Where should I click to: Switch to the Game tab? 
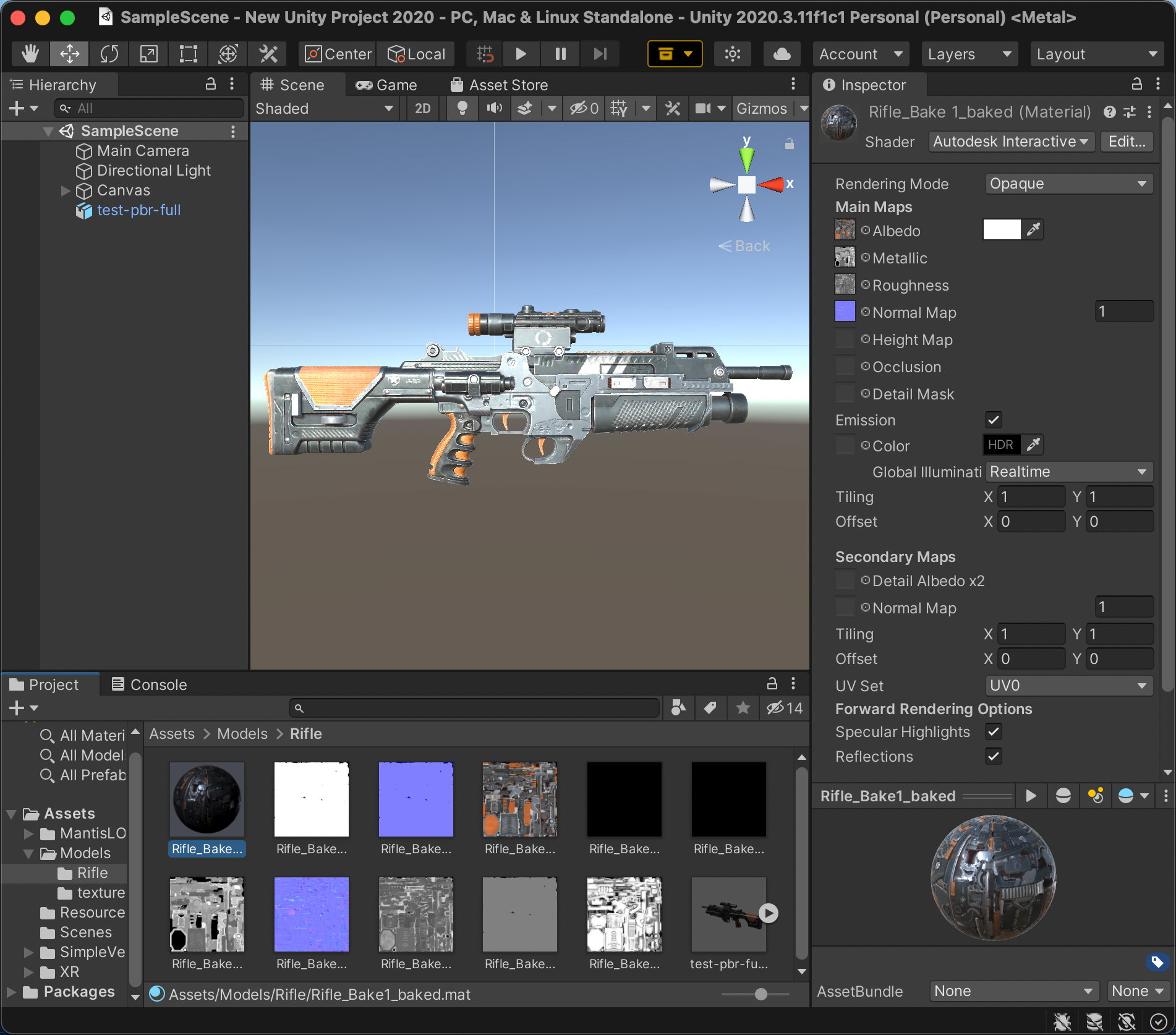(x=386, y=85)
